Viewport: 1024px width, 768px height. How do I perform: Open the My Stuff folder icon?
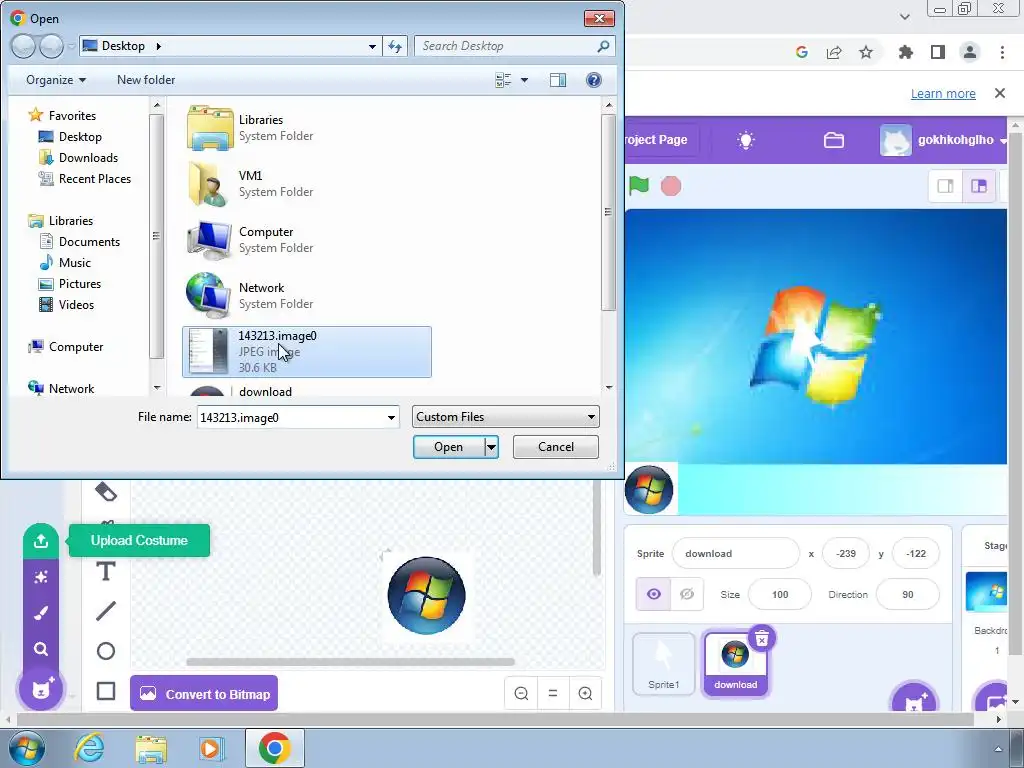tap(834, 140)
